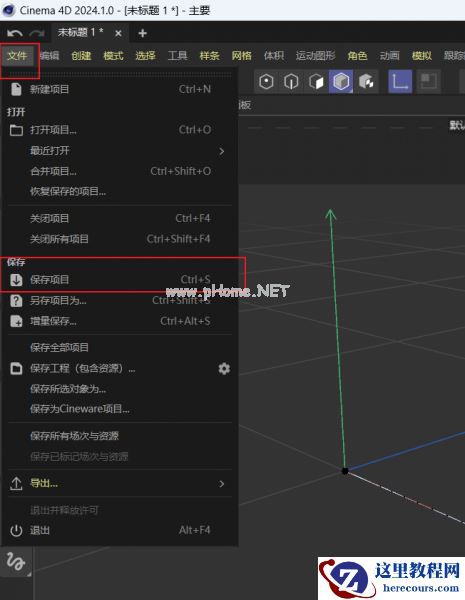Image resolution: width=465 pixels, height=600 pixels.
Task: Open the 网格 menu
Action: point(242,56)
